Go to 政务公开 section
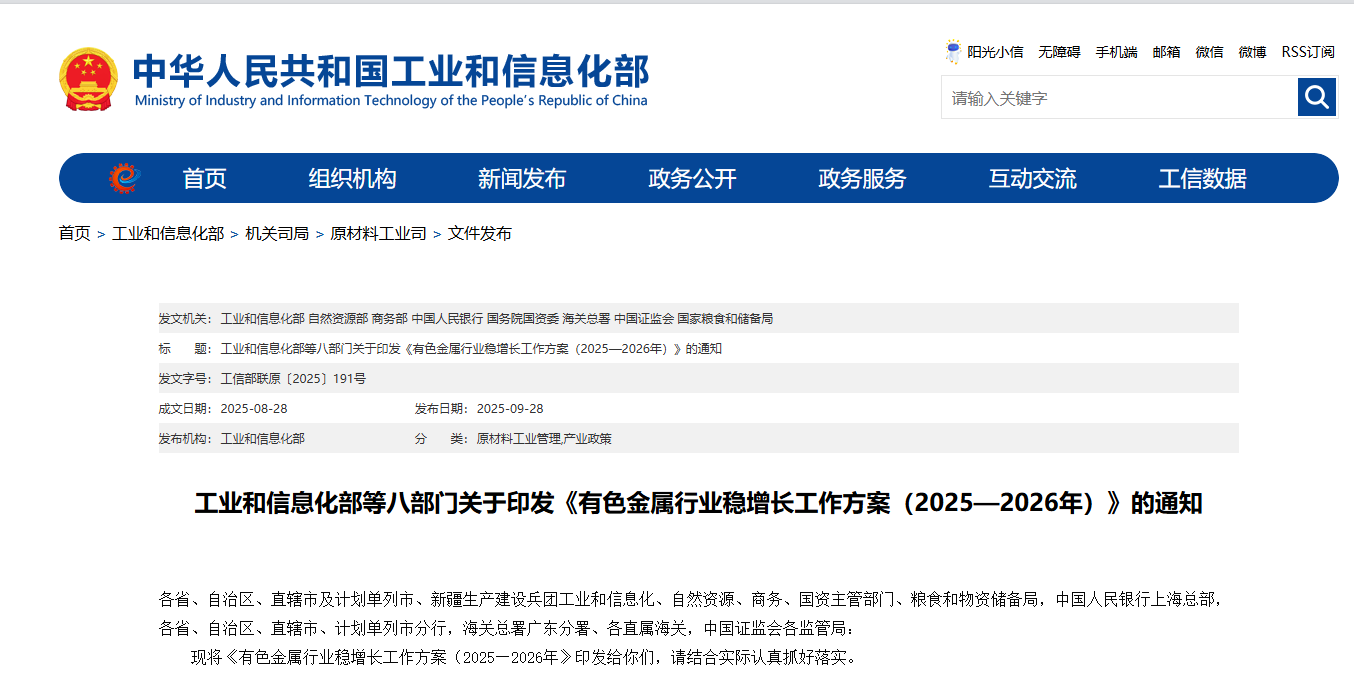This screenshot has height=700, width=1354. click(692, 179)
